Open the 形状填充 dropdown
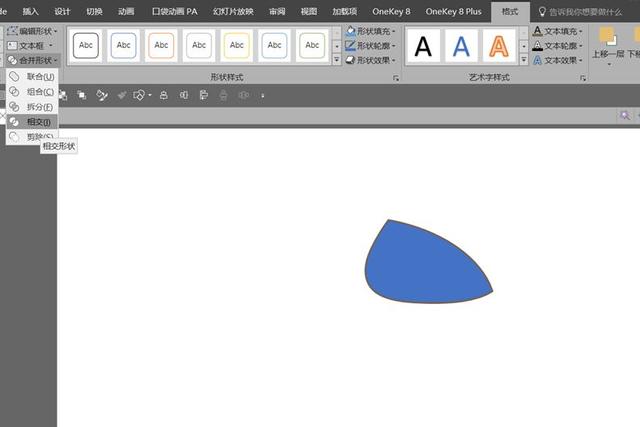 [x=371, y=31]
